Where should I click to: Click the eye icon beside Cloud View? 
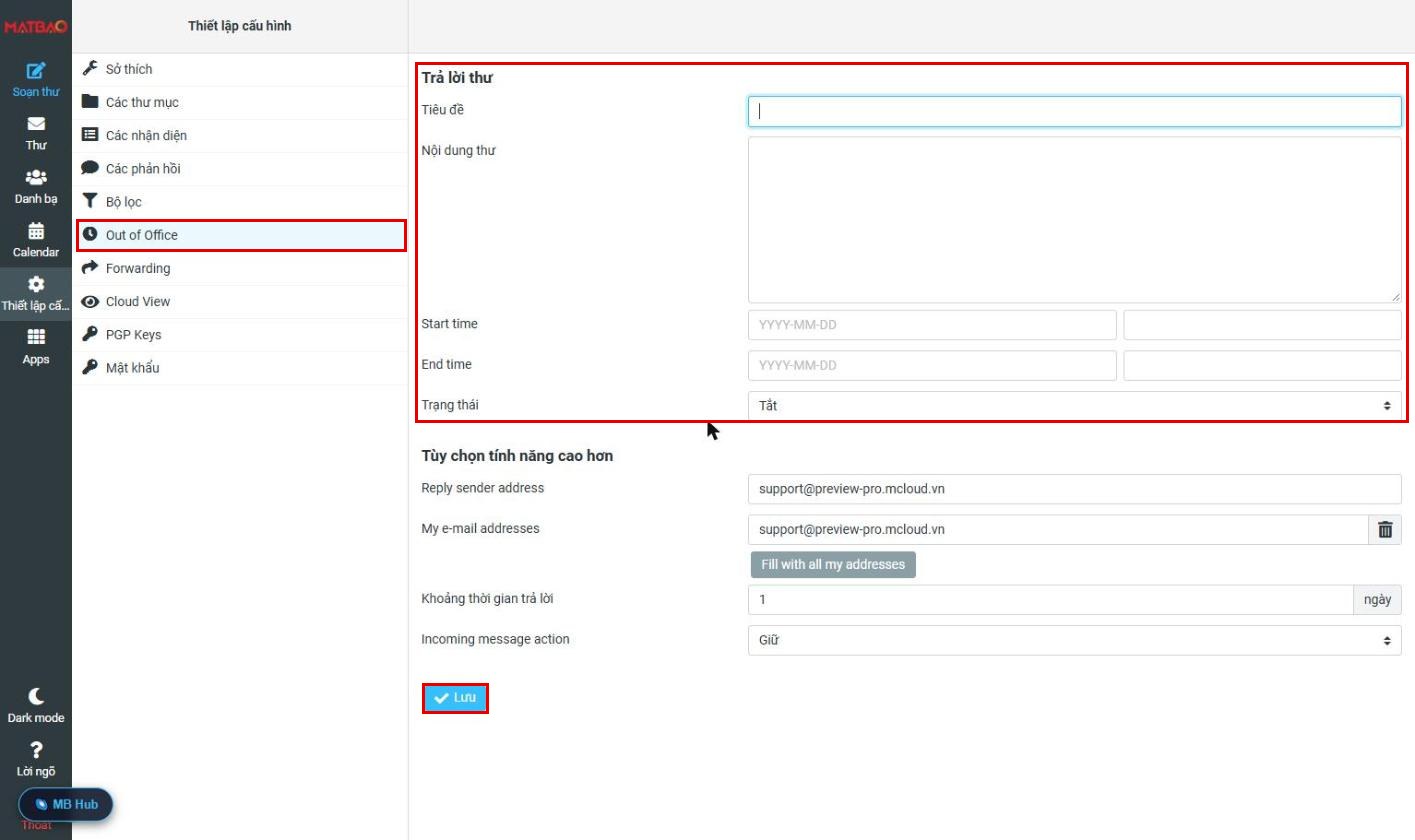[x=90, y=301]
